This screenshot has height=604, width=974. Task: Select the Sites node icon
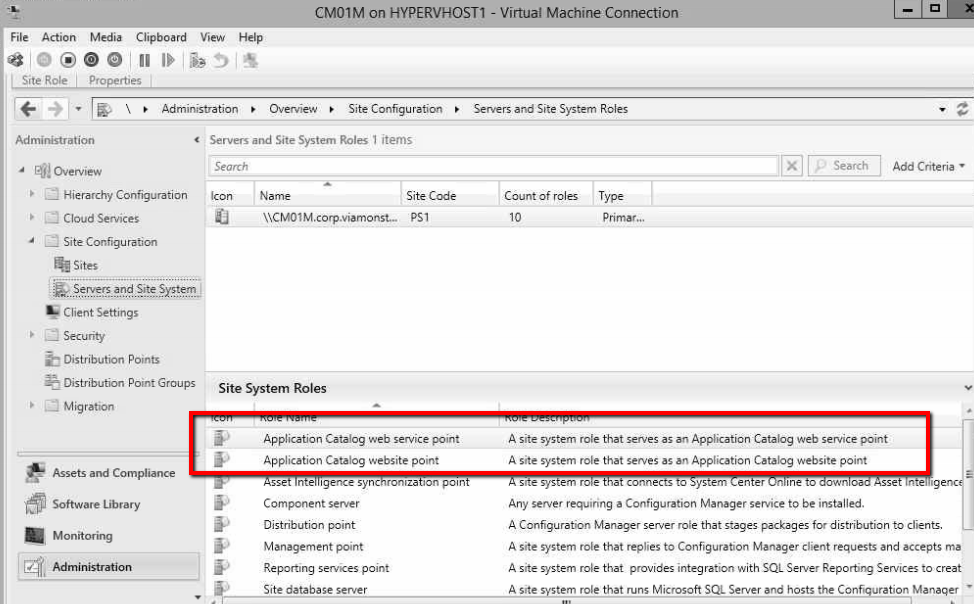pos(60,265)
